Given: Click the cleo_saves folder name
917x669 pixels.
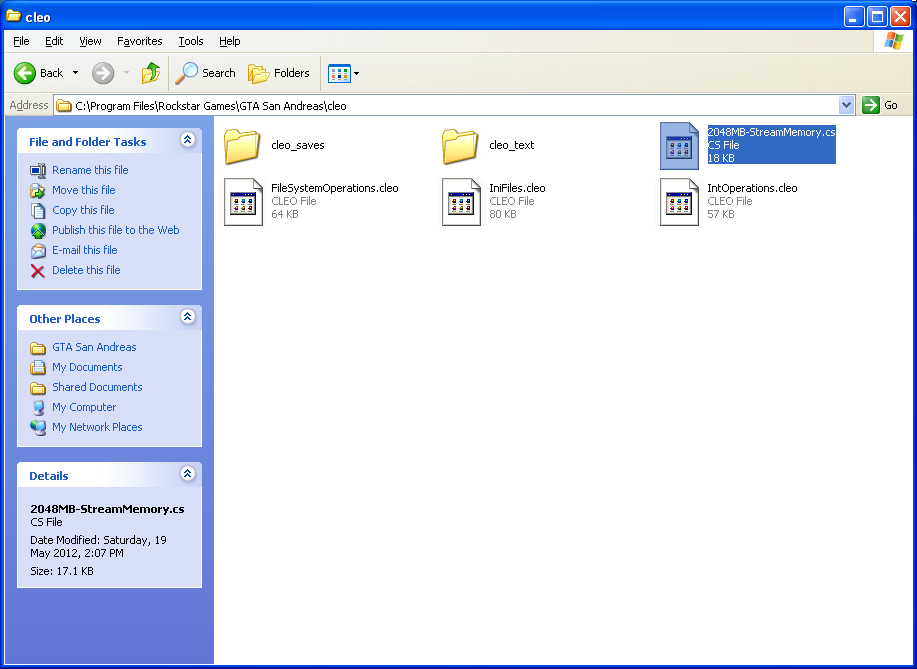Looking at the screenshot, I should pos(298,145).
